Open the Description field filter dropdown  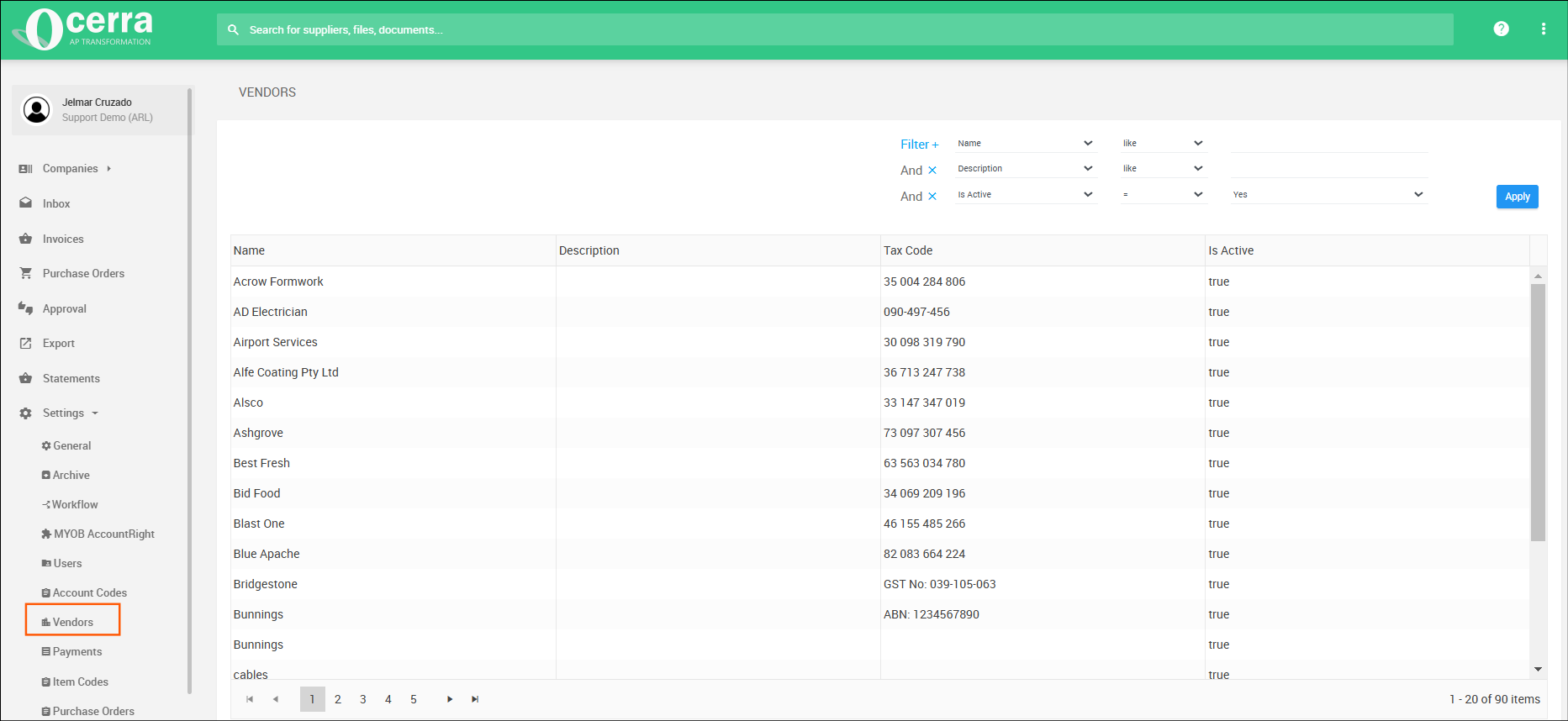coord(1026,169)
